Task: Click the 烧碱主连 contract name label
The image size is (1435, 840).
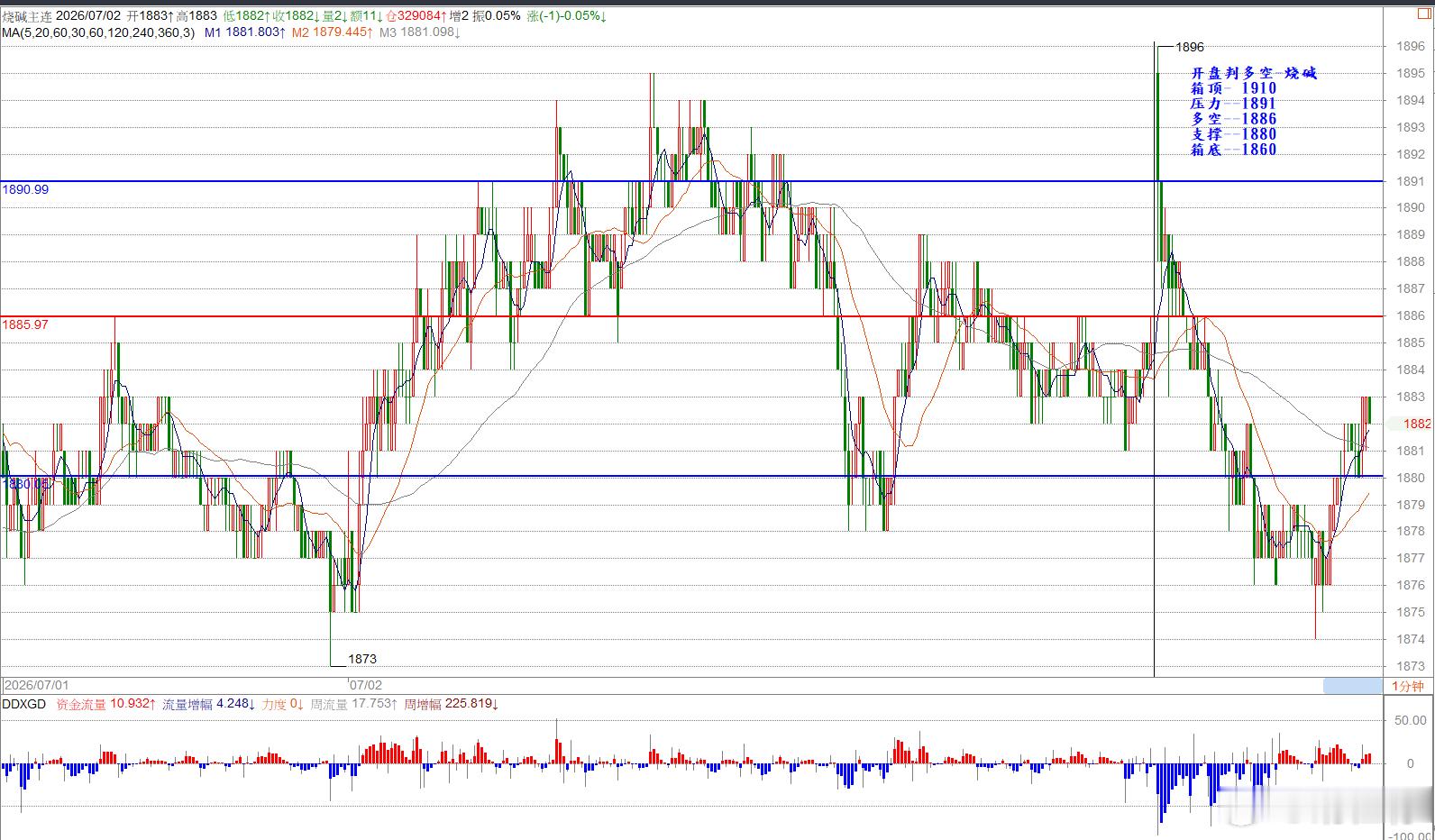Action: 27,16
